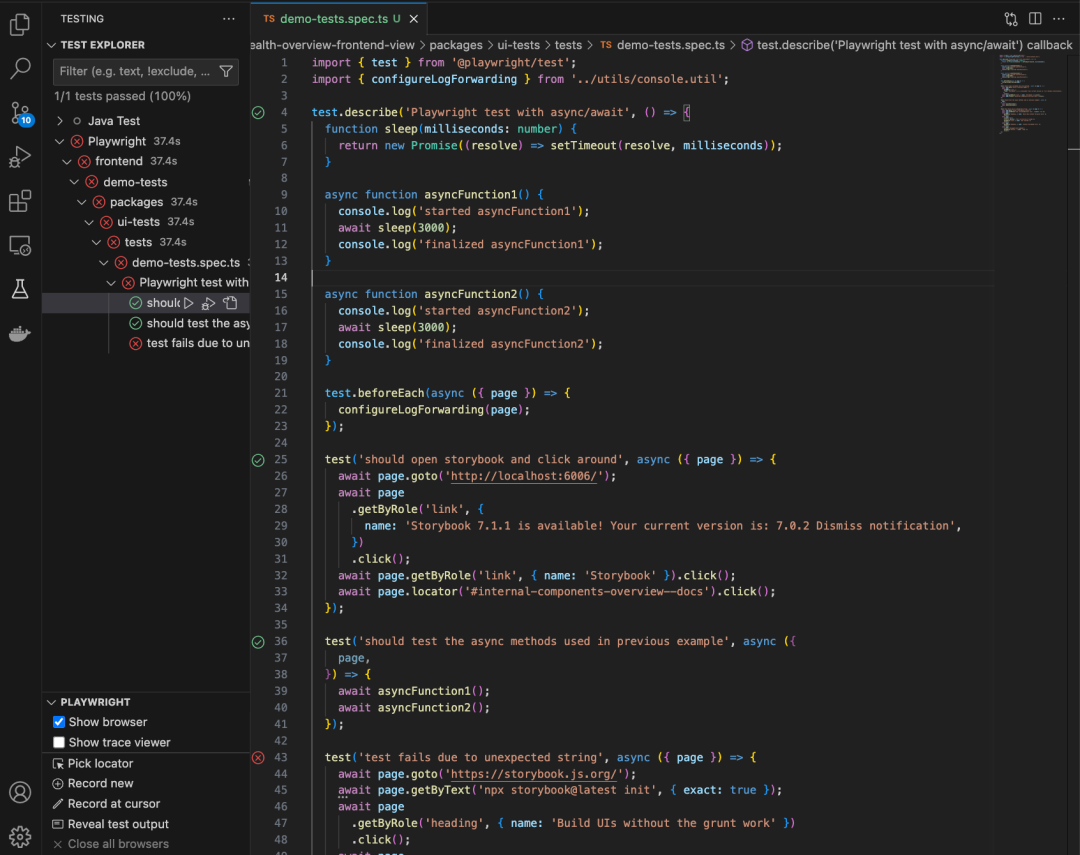
Task: Close the demo-tests.spec.ts tab
Action: click(414, 19)
